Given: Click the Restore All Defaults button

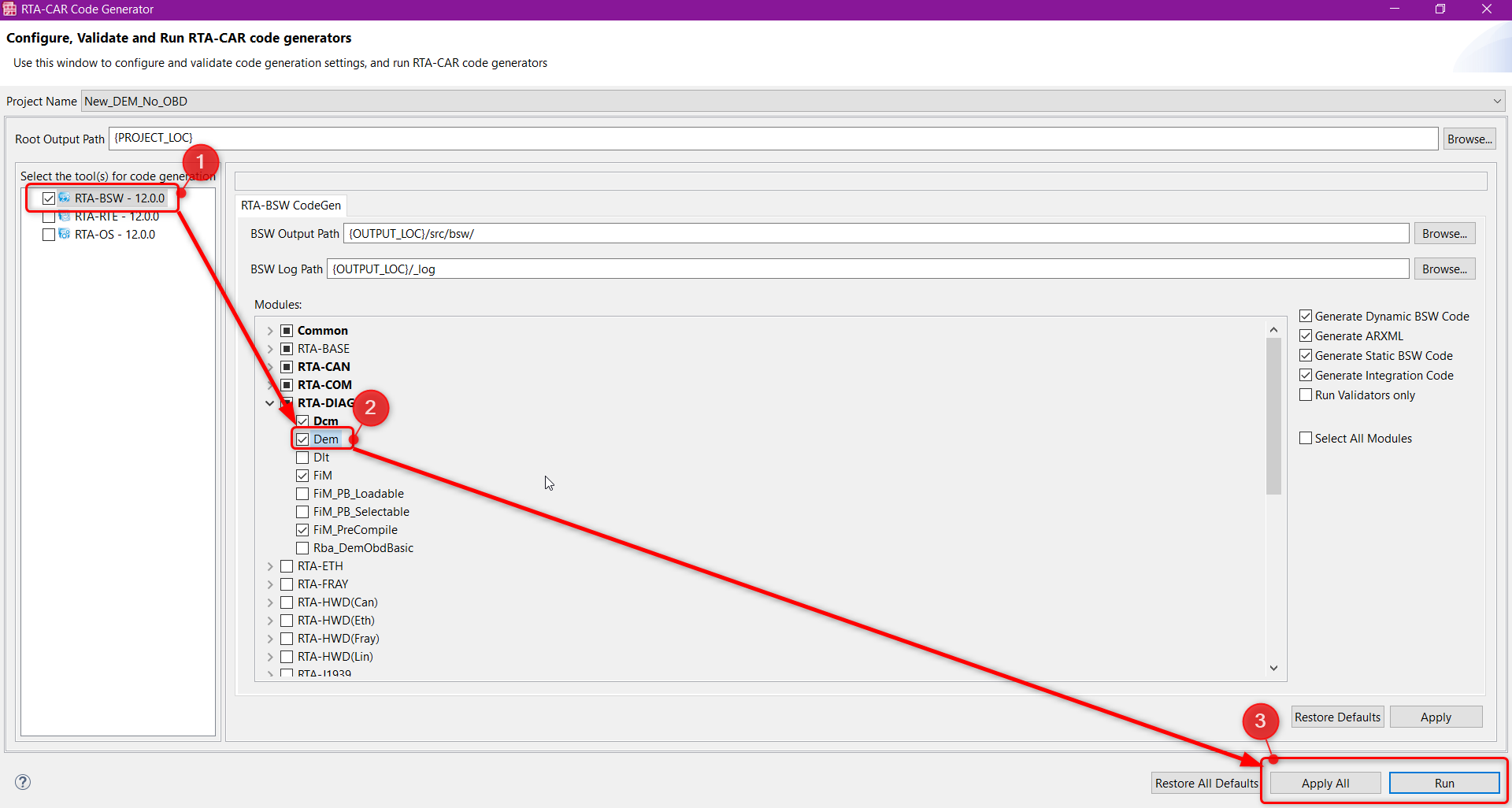Looking at the screenshot, I should (1206, 783).
